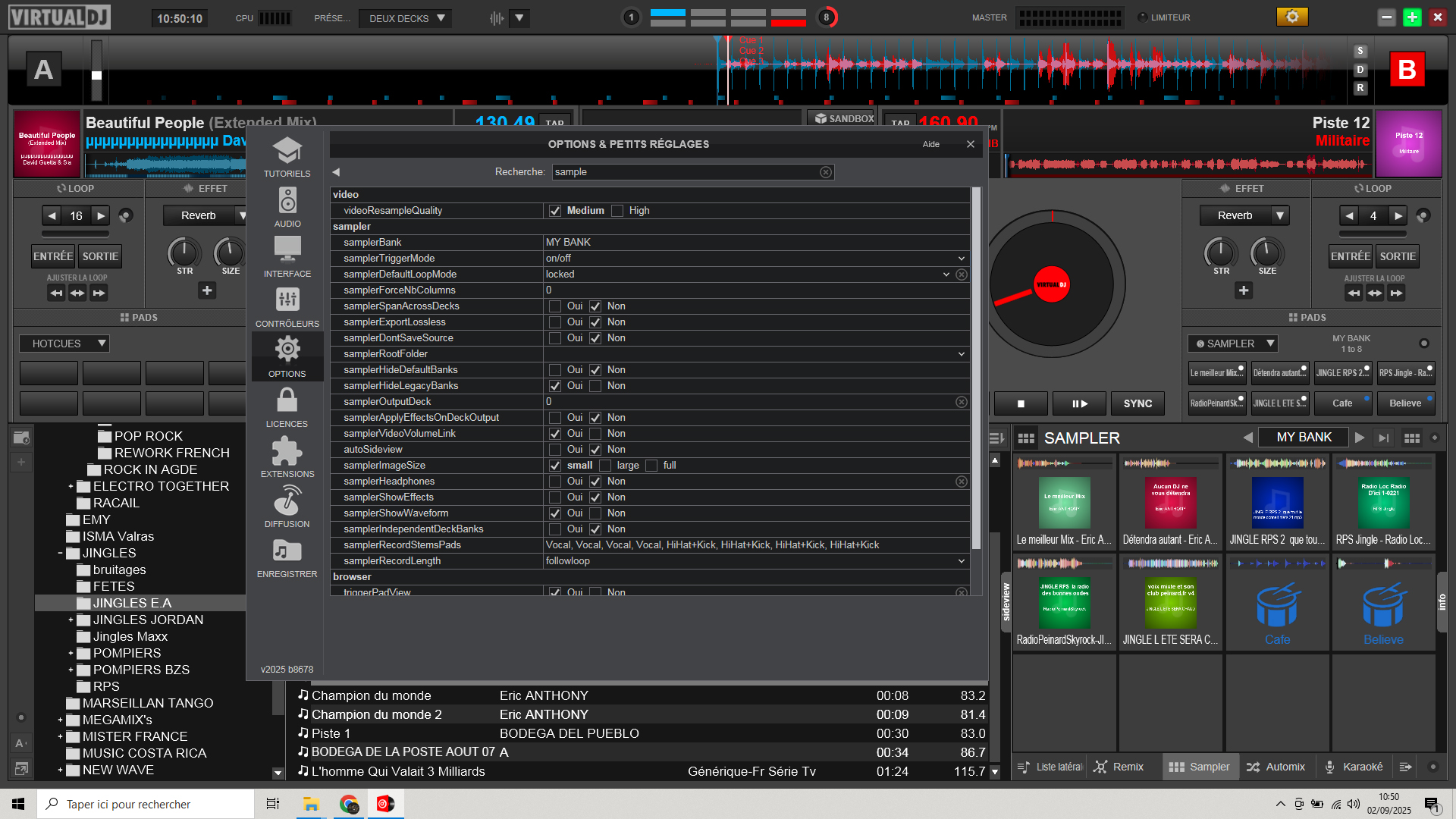Screen dimensions: 1456x819
Task: Reset samplerDefaultLoopMode with its round X icon
Action: click(962, 275)
